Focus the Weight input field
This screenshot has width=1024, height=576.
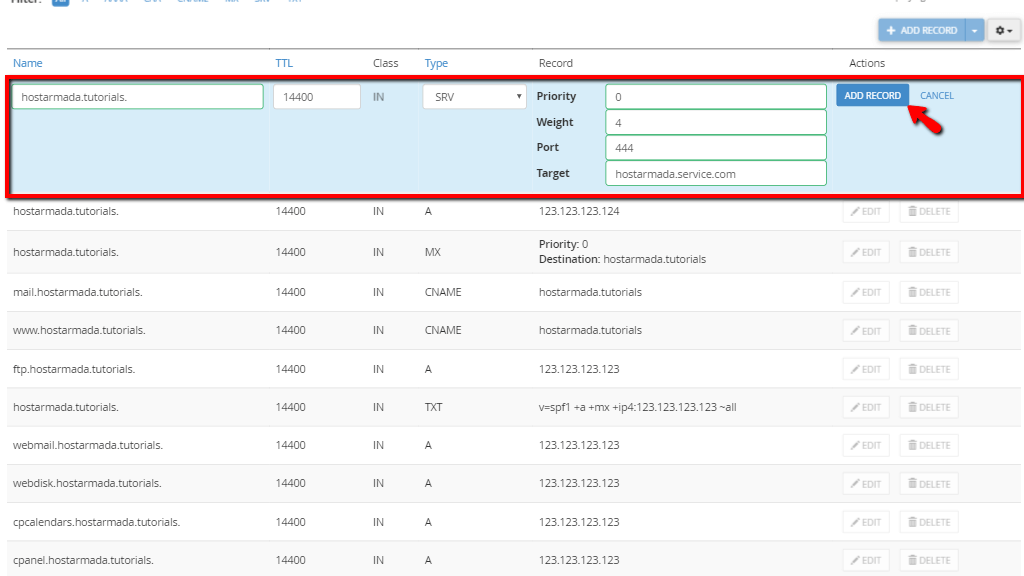[x=716, y=122]
